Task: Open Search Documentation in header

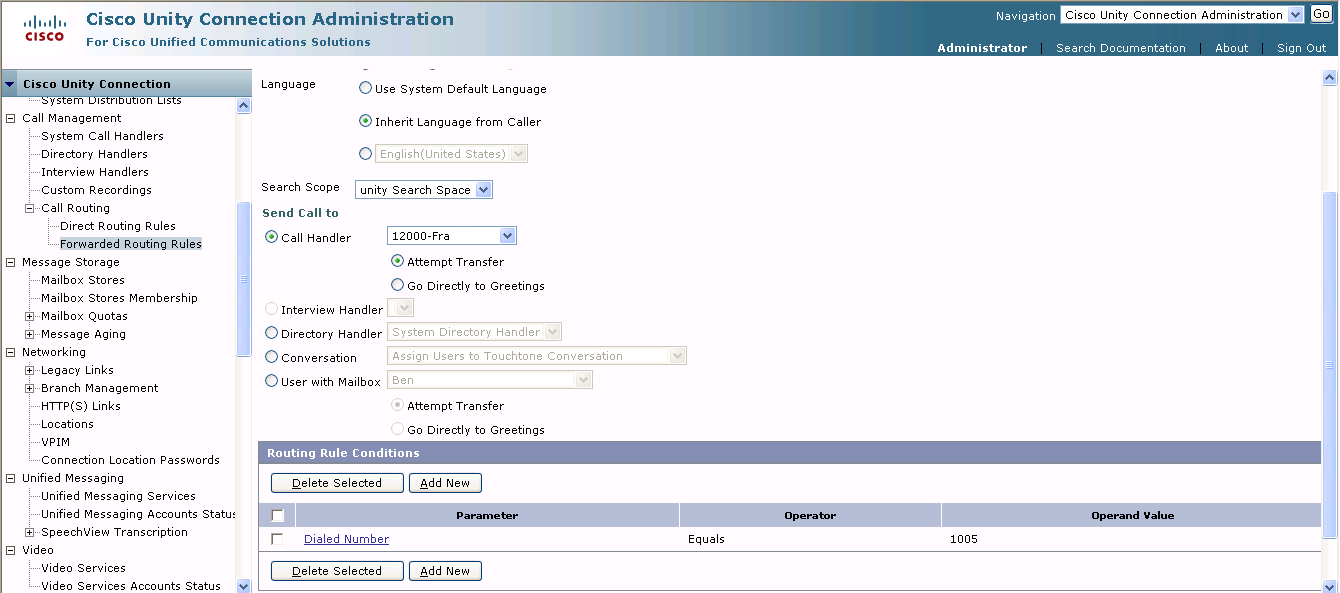Action: coord(1120,48)
